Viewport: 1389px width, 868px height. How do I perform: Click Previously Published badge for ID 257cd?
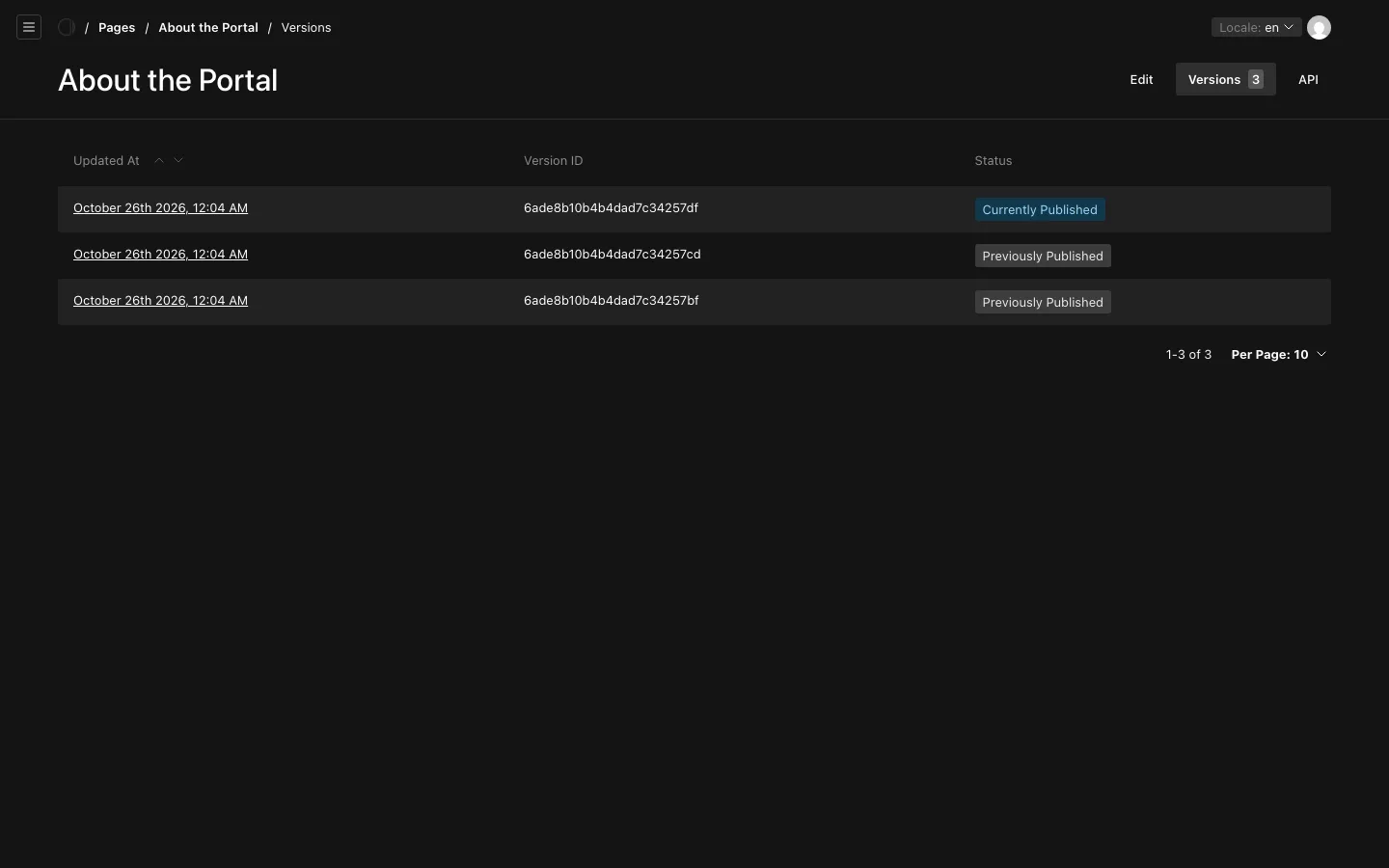pos(1043,256)
